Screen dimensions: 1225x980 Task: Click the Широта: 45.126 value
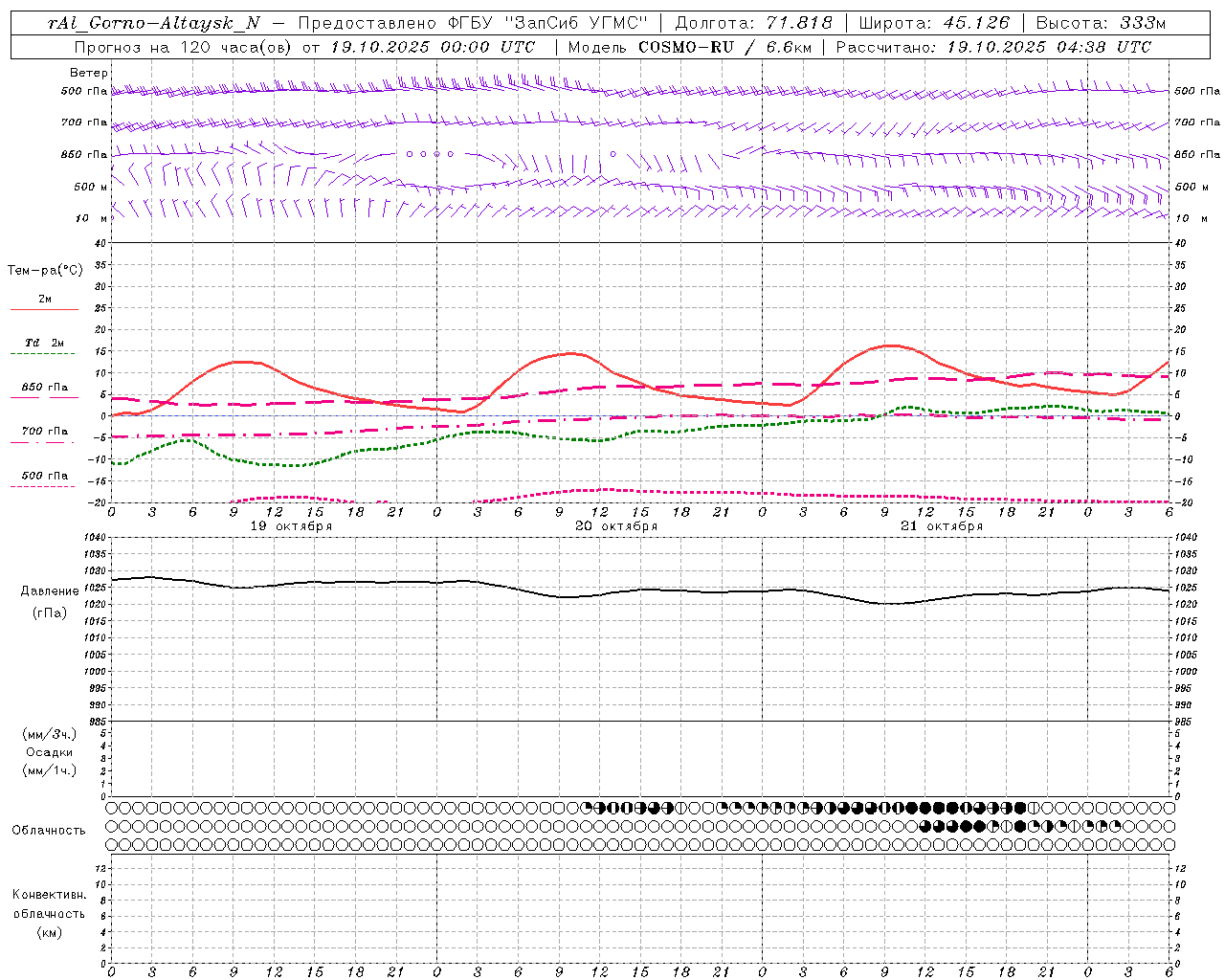tap(935, 24)
